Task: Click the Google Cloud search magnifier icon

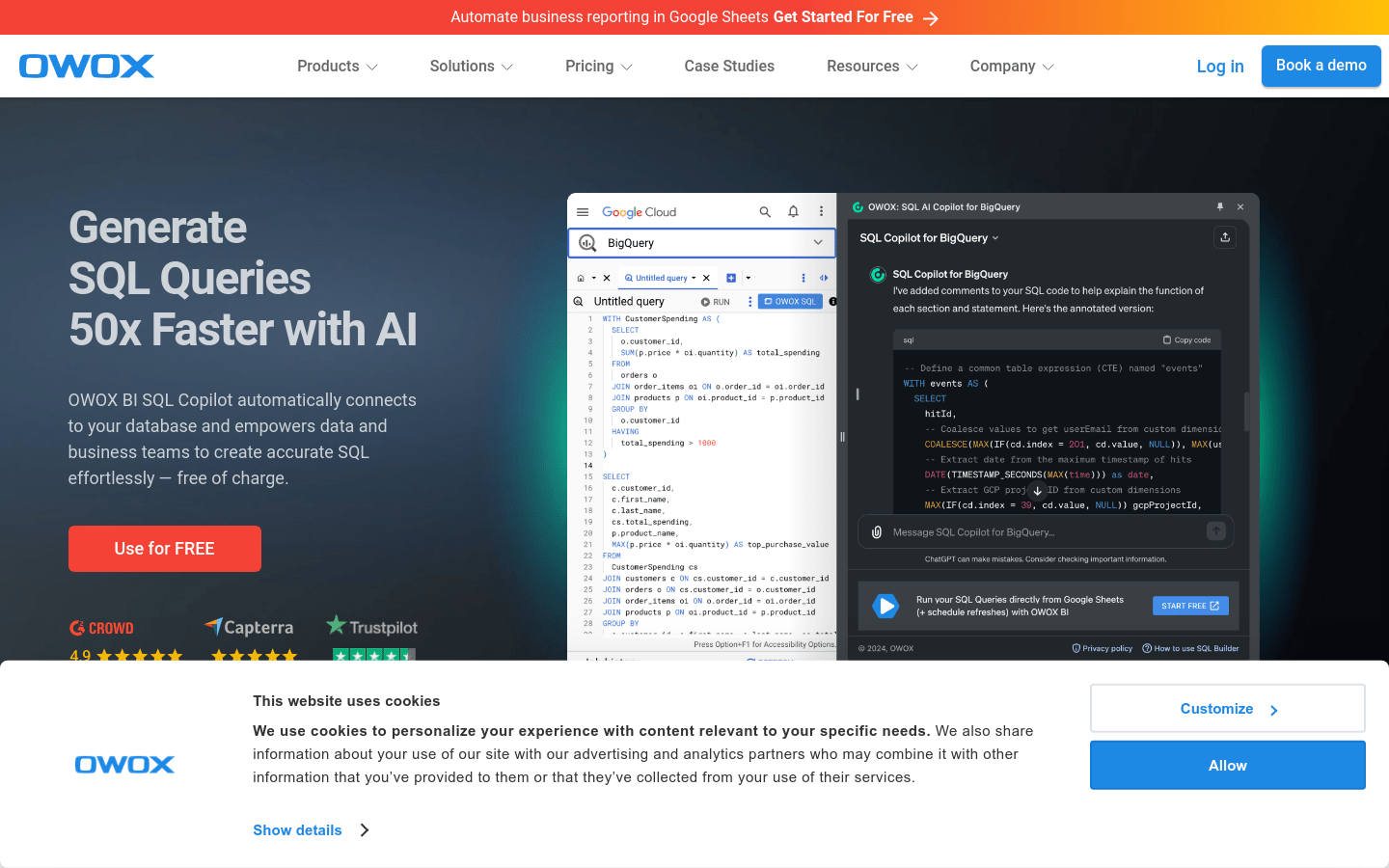Action: point(765,212)
